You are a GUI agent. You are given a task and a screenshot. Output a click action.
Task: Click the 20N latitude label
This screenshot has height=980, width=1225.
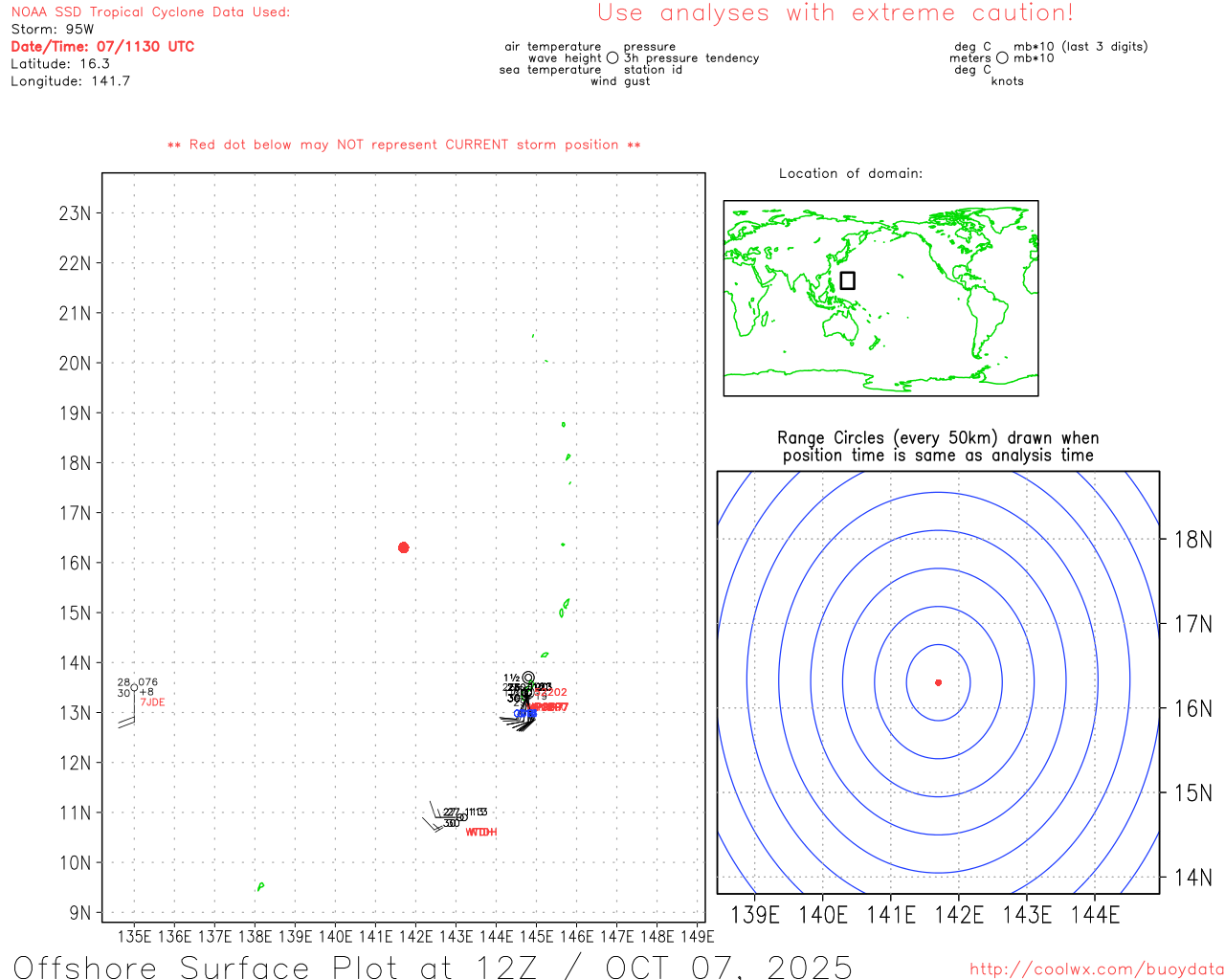tap(75, 364)
